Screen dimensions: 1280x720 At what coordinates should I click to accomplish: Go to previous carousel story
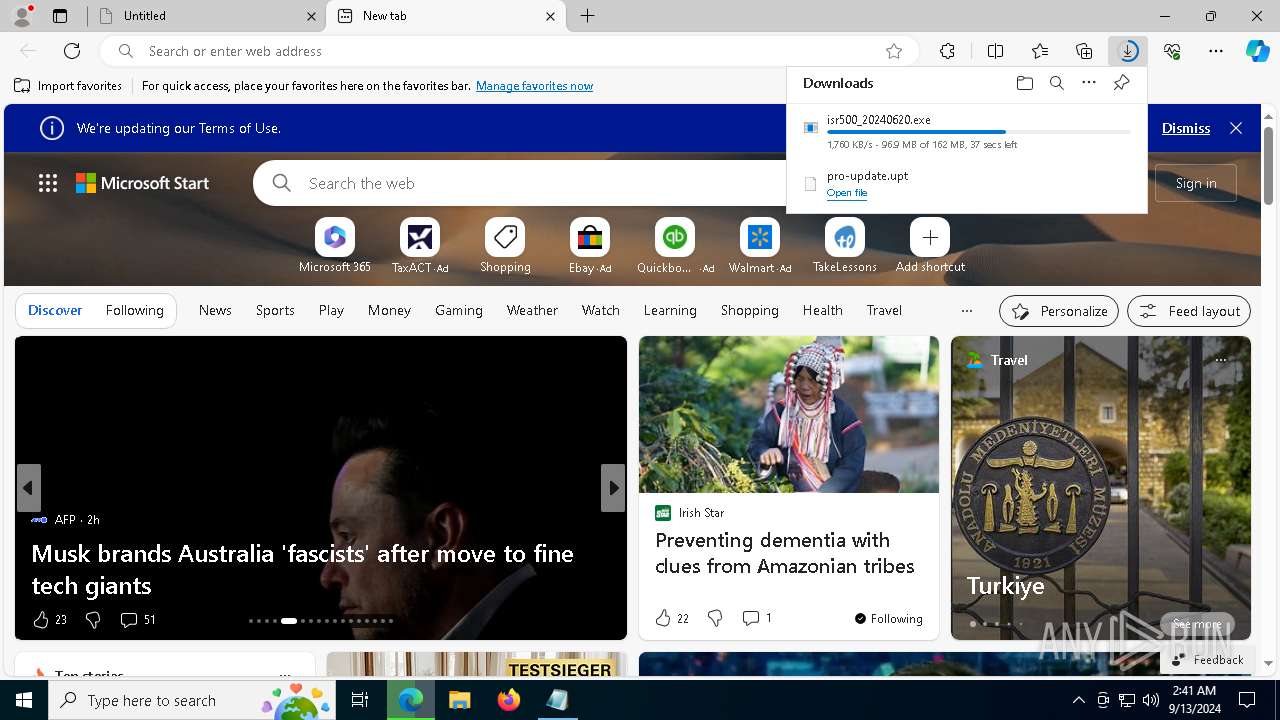(x=28, y=488)
